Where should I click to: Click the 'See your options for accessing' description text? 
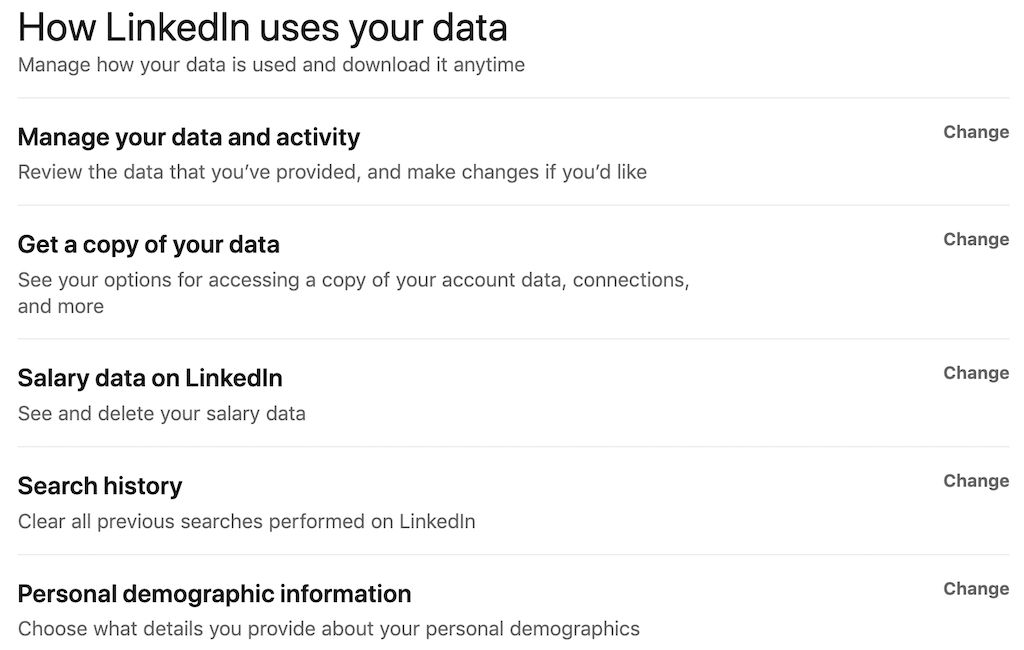tap(353, 280)
